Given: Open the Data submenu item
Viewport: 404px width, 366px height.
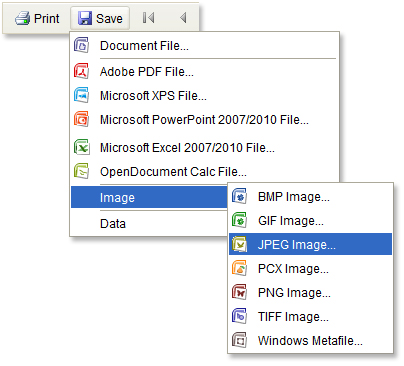Looking at the screenshot, I should click(149, 223).
